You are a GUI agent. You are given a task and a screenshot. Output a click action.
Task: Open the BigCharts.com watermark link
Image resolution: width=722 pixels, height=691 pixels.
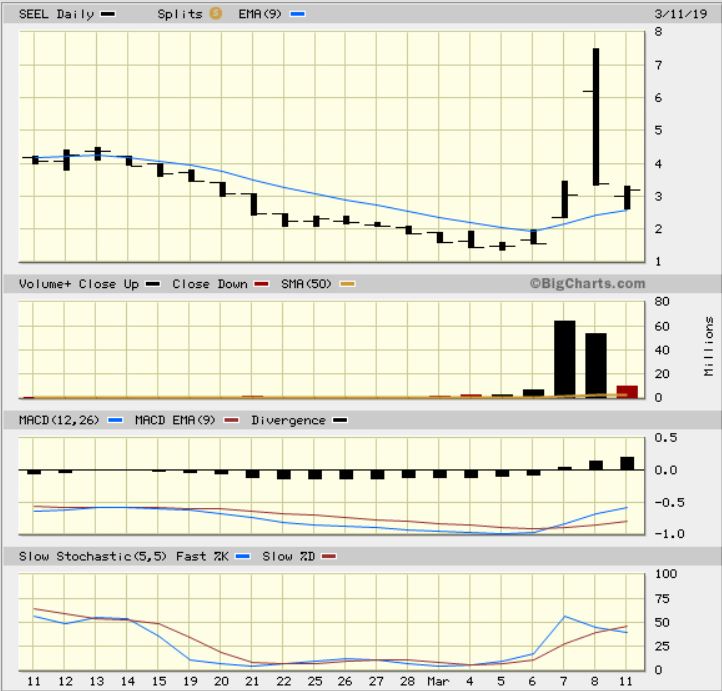pos(587,284)
